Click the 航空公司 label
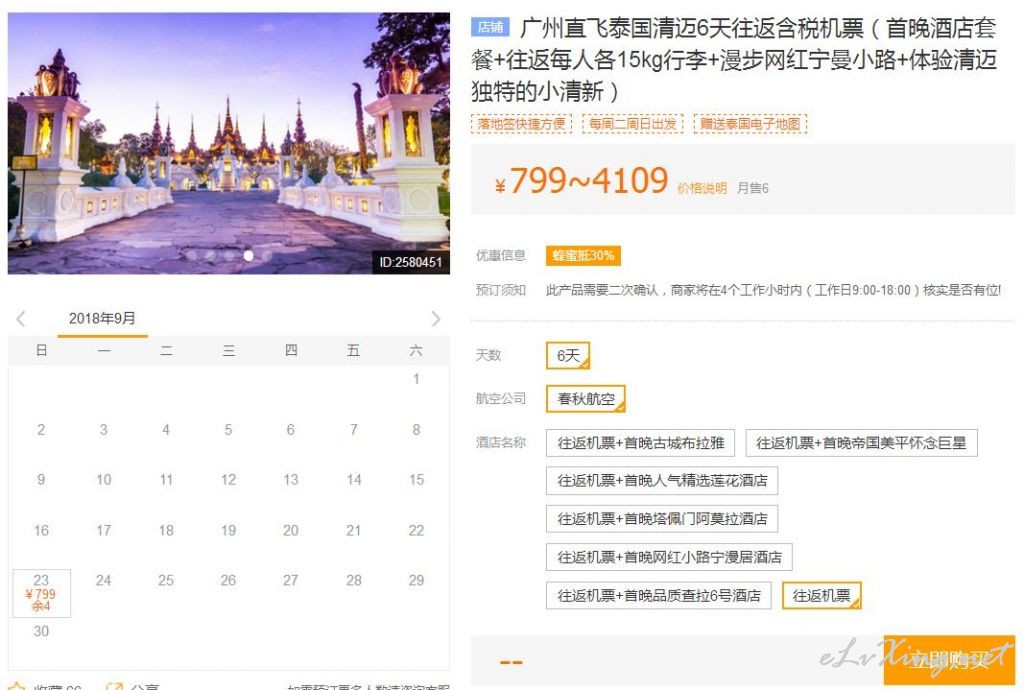This screenshot has width=1024, height=690. click(x=500, y=398)
